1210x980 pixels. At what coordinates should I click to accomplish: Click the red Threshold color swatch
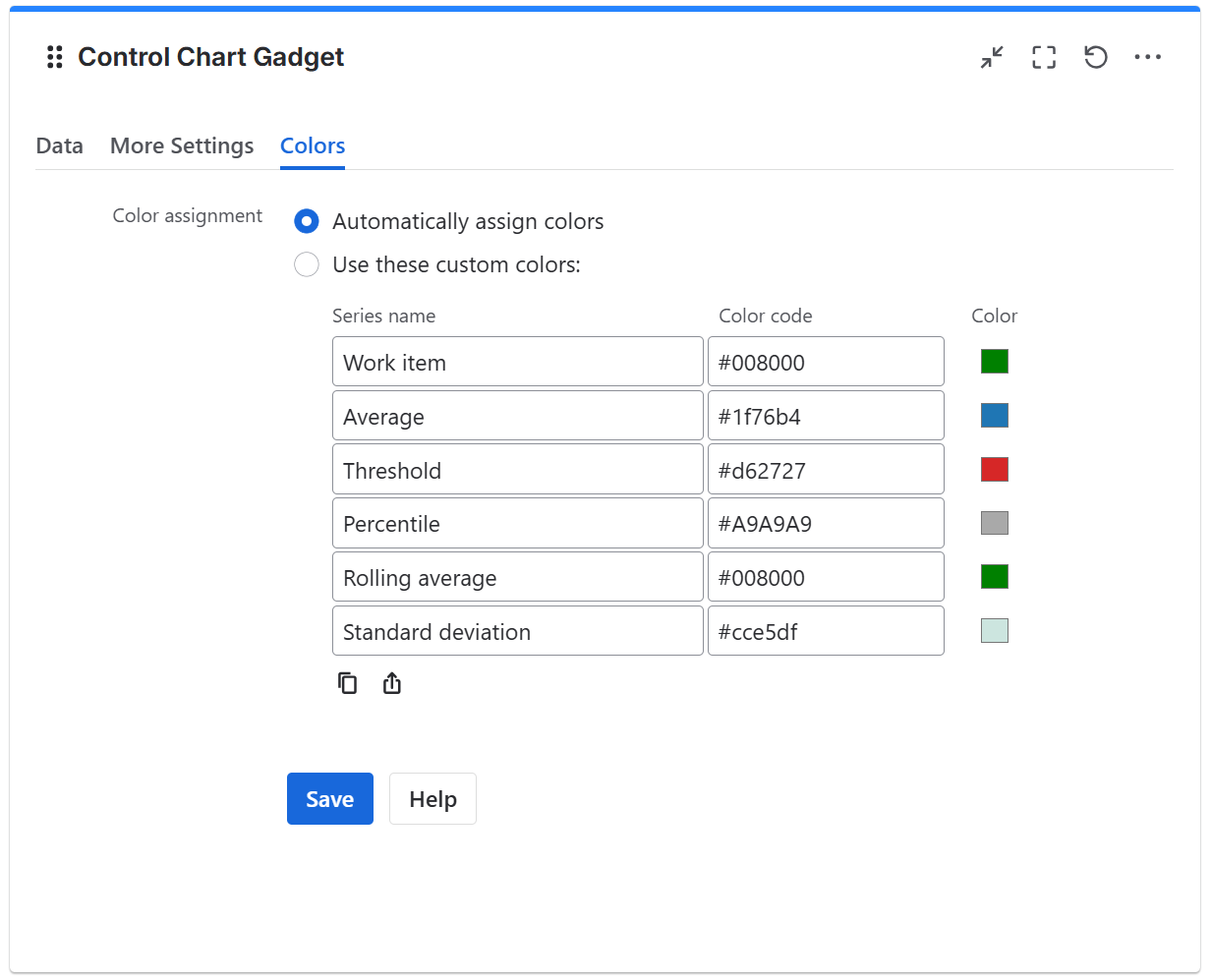point(994,469)
